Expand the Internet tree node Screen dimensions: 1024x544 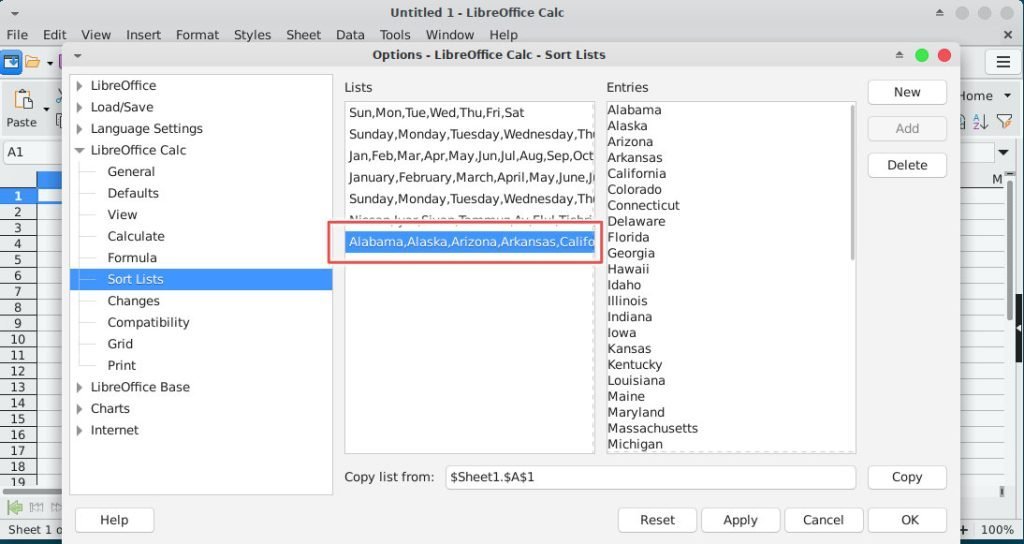[79, 430]
